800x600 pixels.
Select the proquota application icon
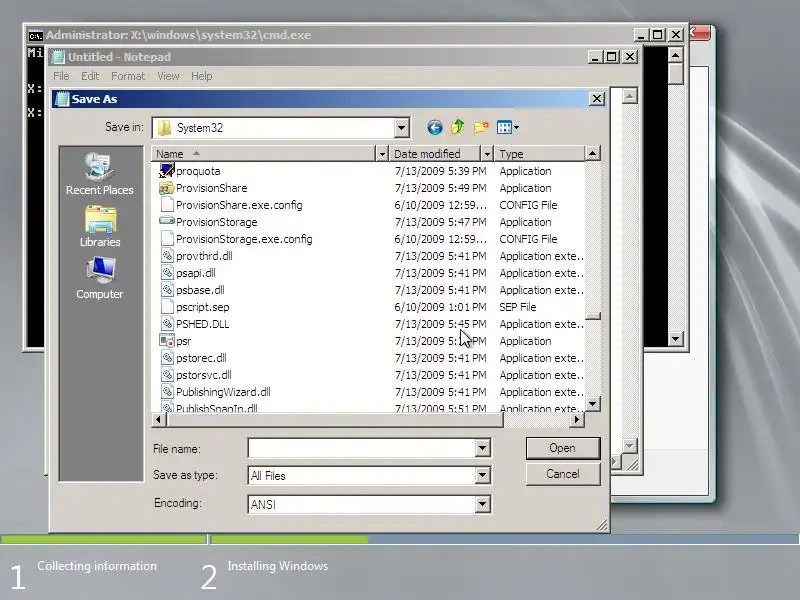coord(167,170)
